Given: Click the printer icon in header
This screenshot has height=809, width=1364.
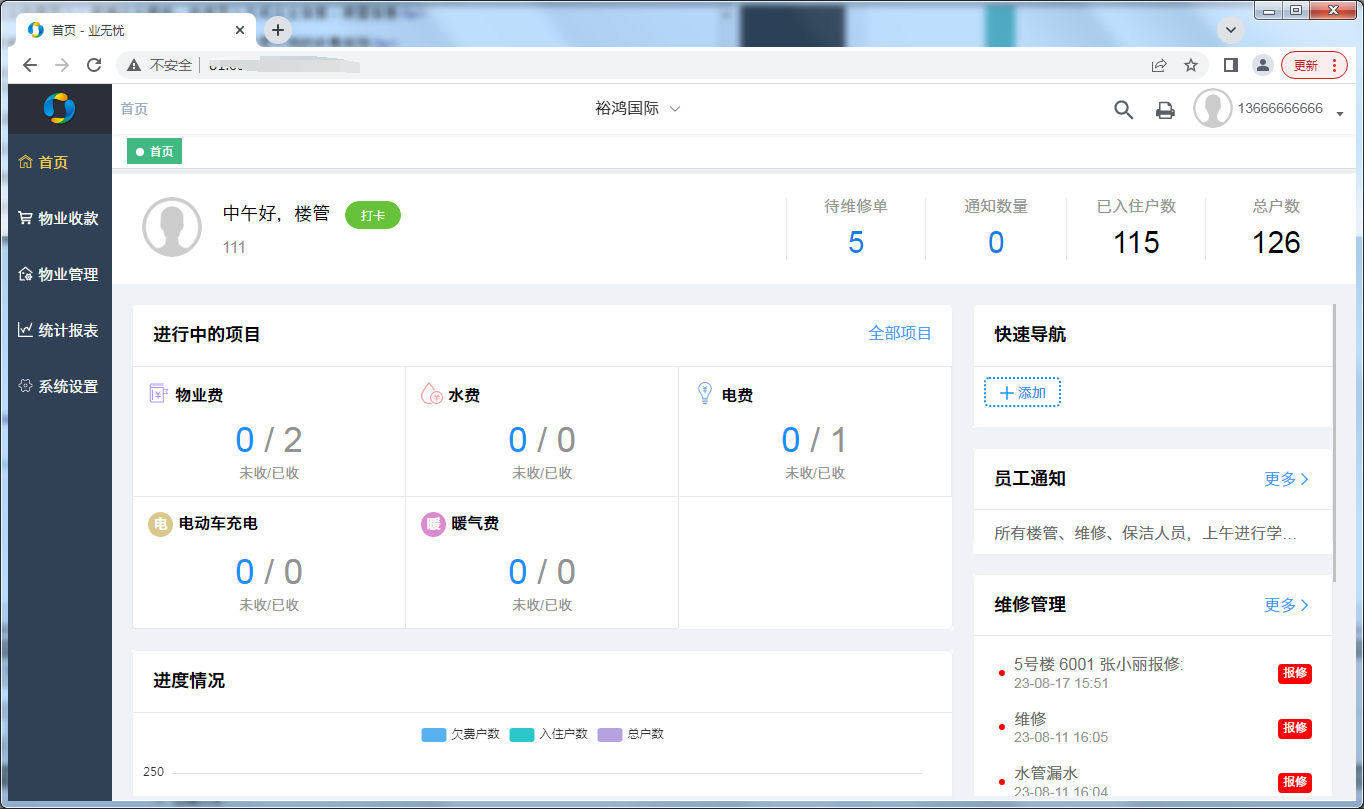Looking at the screenshot, I should pos(1165,110).
